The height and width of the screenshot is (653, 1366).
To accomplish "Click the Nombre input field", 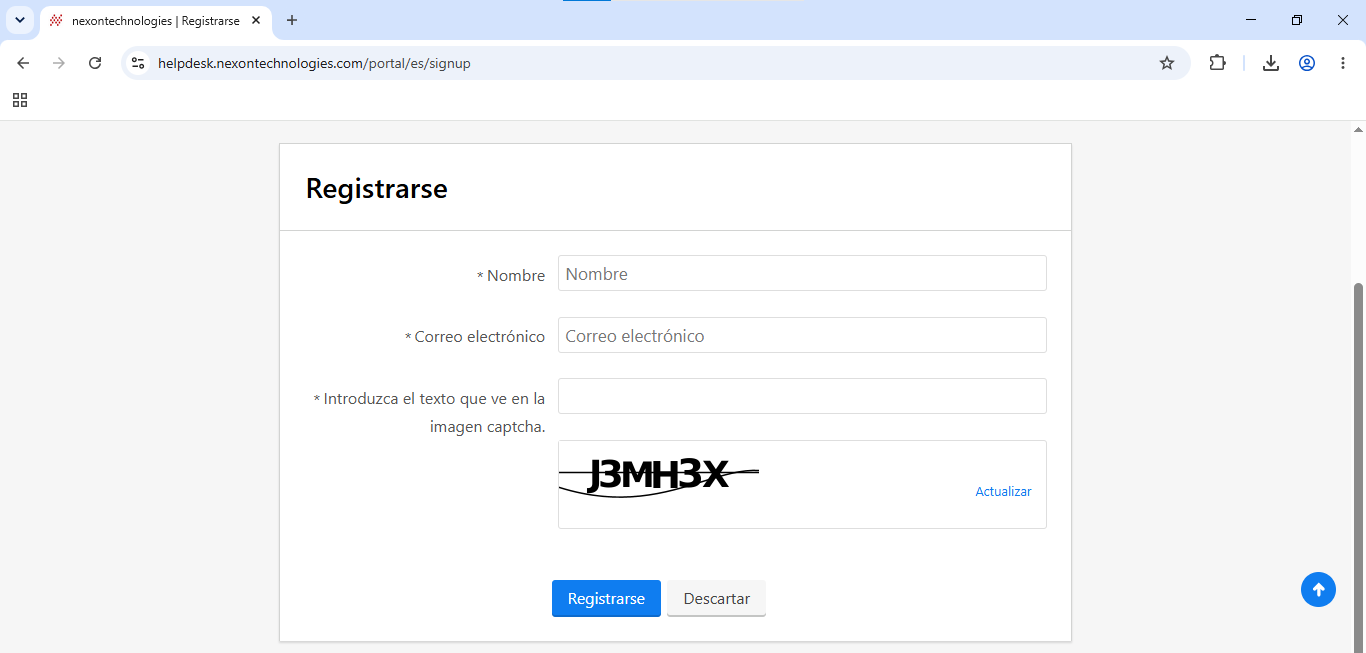I will pos(802,273).
